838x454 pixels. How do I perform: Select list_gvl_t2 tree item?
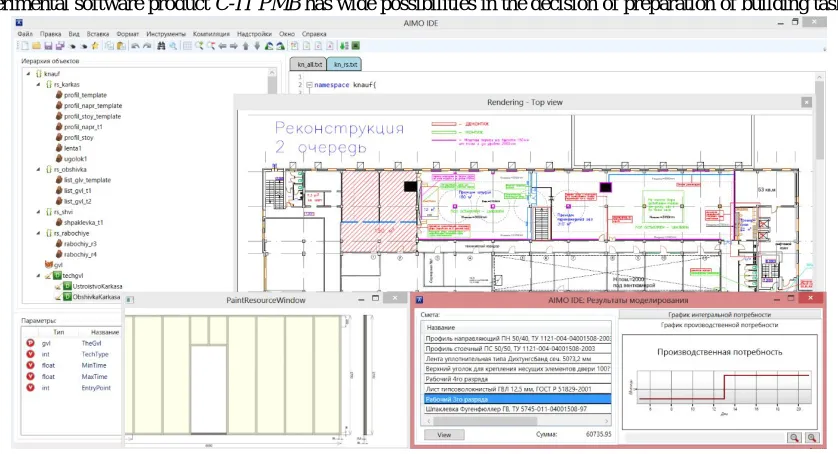point(77,201)
